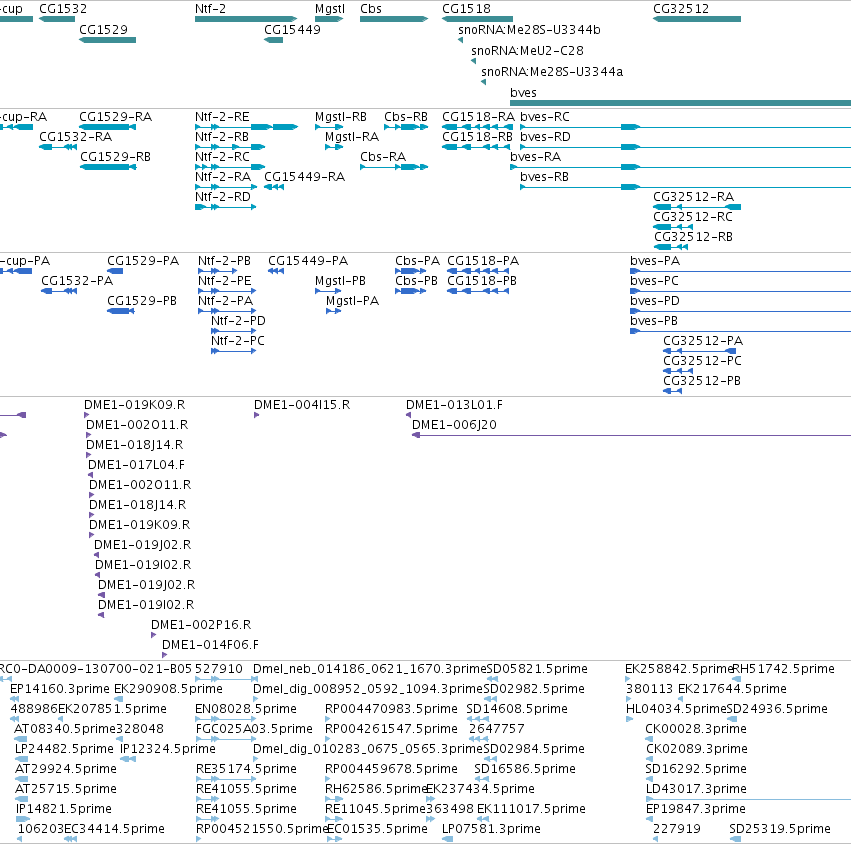Click the 'Ntf-2-PD' label
The height and width of the screenshot is (844, 851).
(x=238, y=321)
